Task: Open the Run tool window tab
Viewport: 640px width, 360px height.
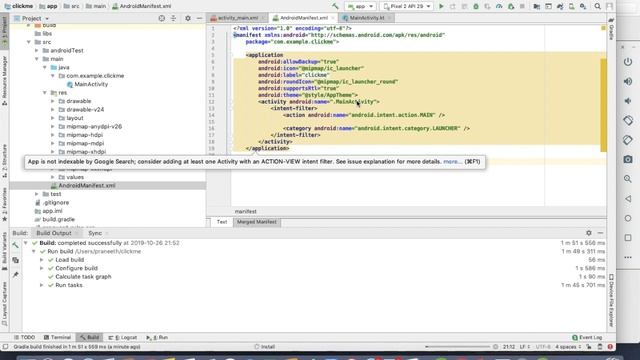Action: (157, 338)
